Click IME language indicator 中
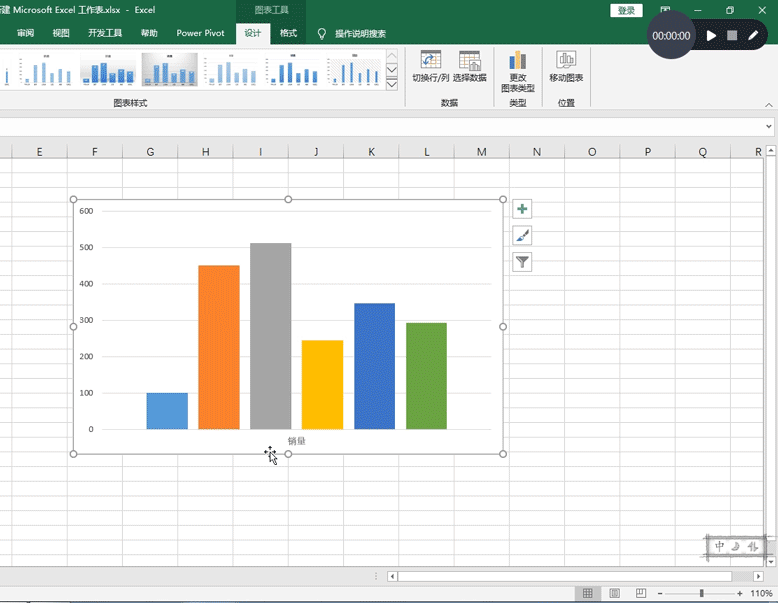This screenshot has width=778, height=603. tap(719, 546)
